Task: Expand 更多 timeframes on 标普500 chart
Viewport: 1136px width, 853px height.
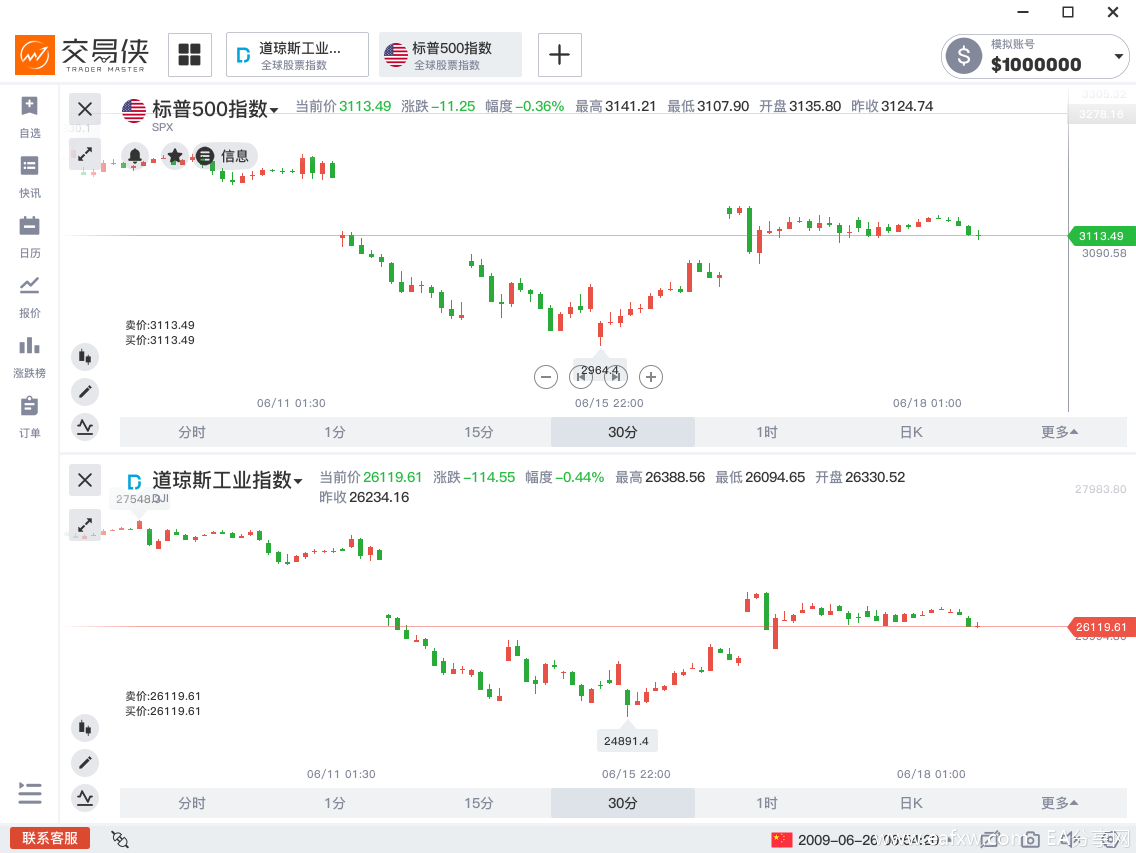Action: (x=1059, y=432)
